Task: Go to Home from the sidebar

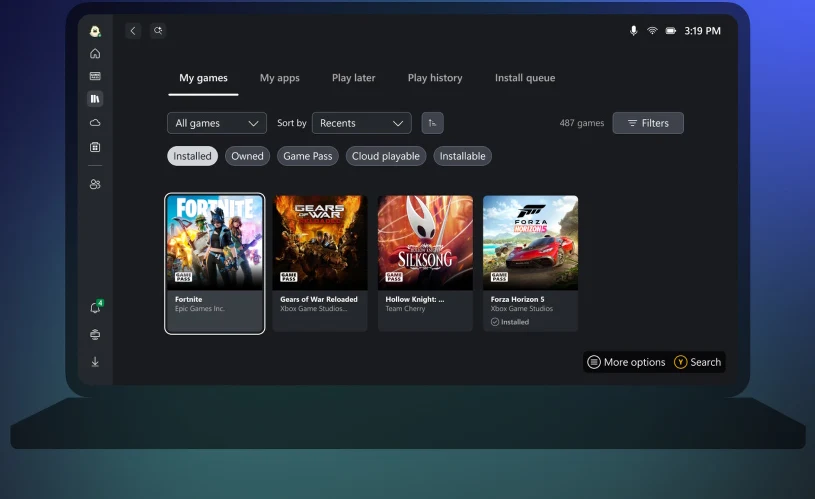Action: pyautogui.click(x=95, y=54)
